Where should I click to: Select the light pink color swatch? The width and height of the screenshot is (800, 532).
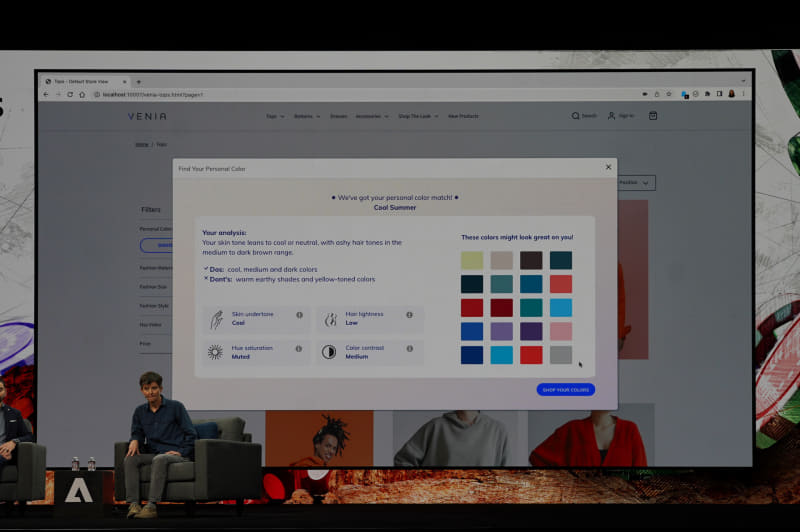[x=561, y=332]
